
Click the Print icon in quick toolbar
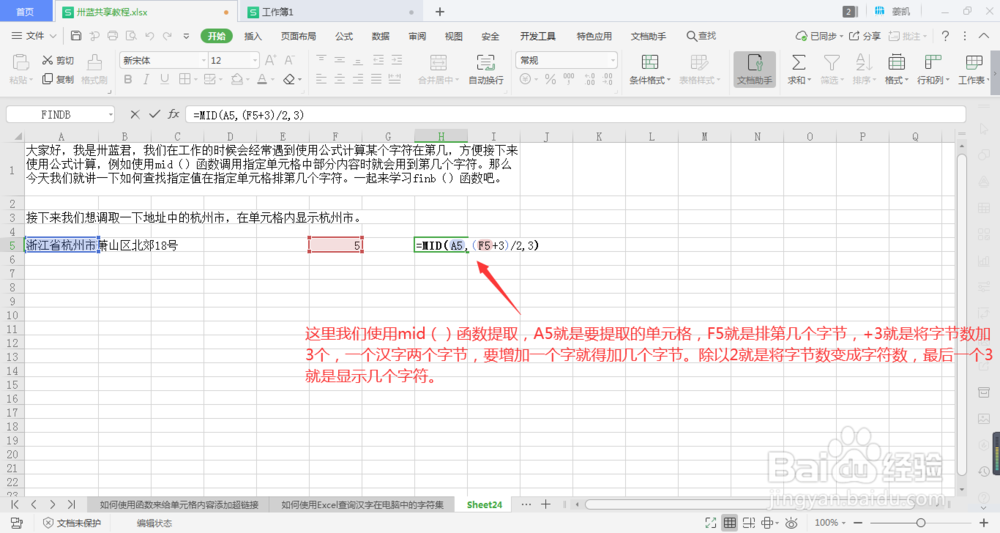(x=112, y=36)
